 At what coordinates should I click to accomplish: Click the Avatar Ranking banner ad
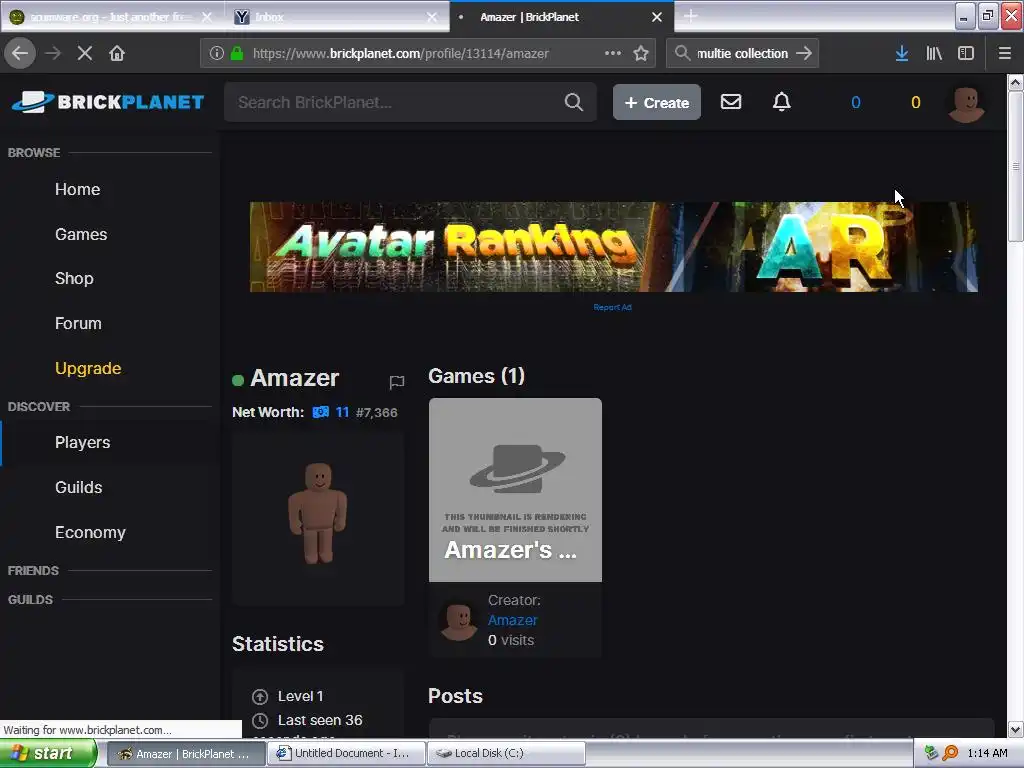[x=613, y=247]
